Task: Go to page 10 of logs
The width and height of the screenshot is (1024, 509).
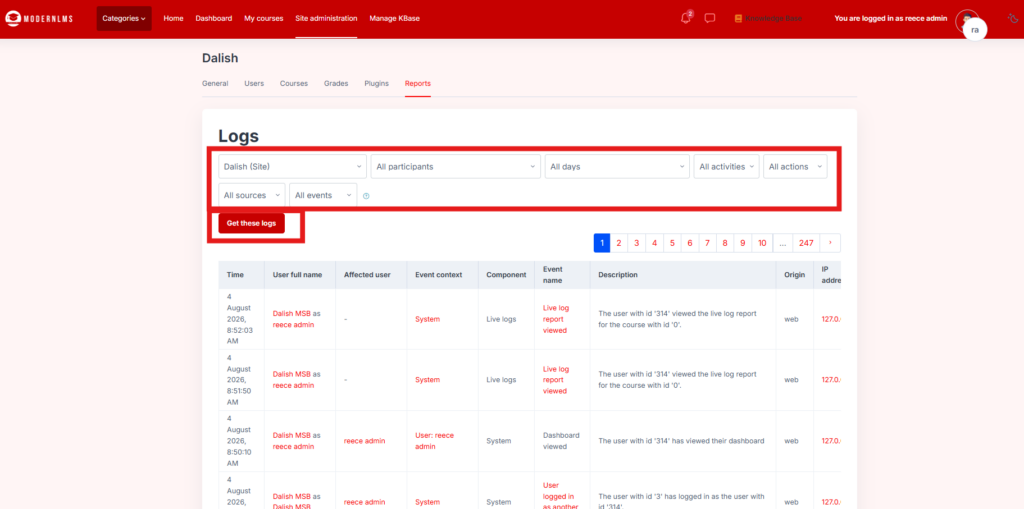Action: point(762,243)
